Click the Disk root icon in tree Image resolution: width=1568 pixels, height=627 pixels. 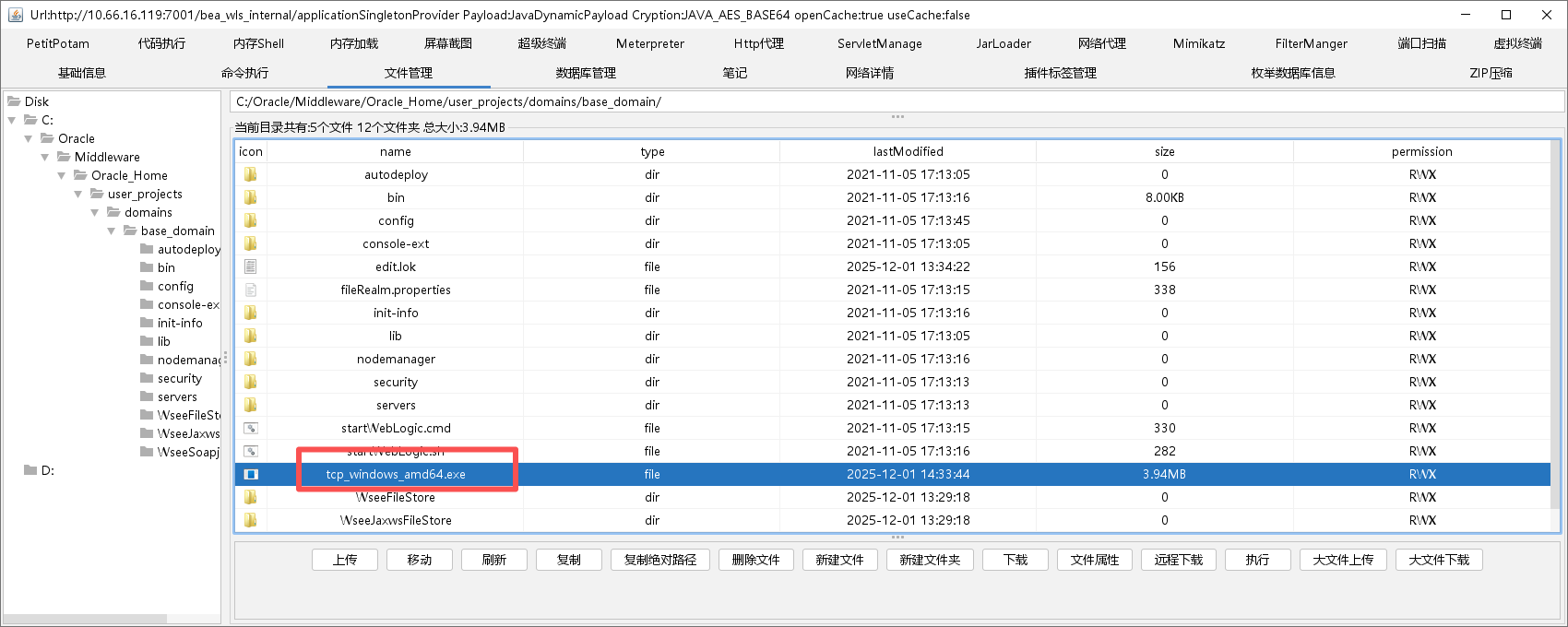tap(14, 101)
